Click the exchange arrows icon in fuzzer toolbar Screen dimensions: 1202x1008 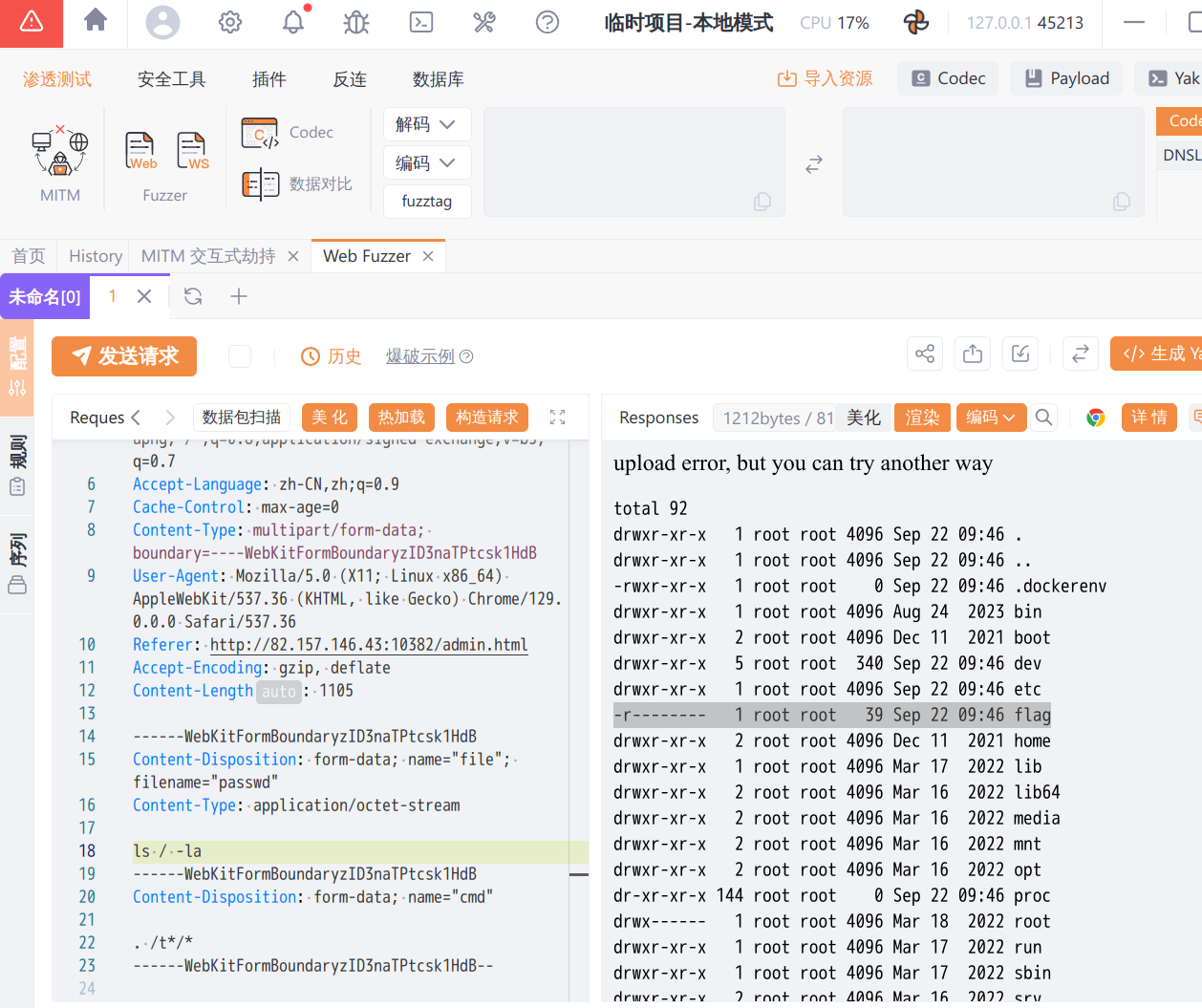click(x=1081, y=354)
